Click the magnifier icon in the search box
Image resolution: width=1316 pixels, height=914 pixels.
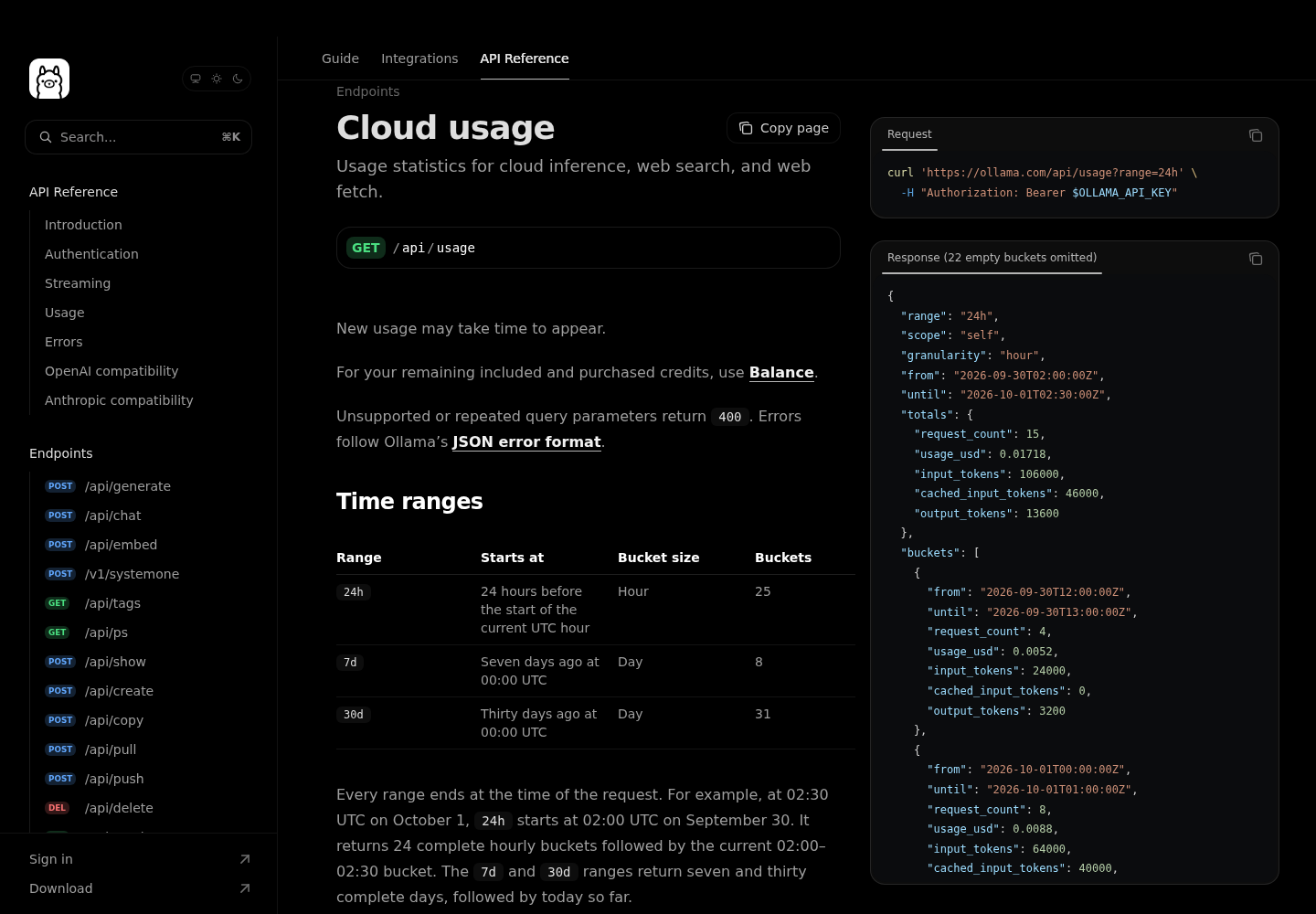click(45, 137)
